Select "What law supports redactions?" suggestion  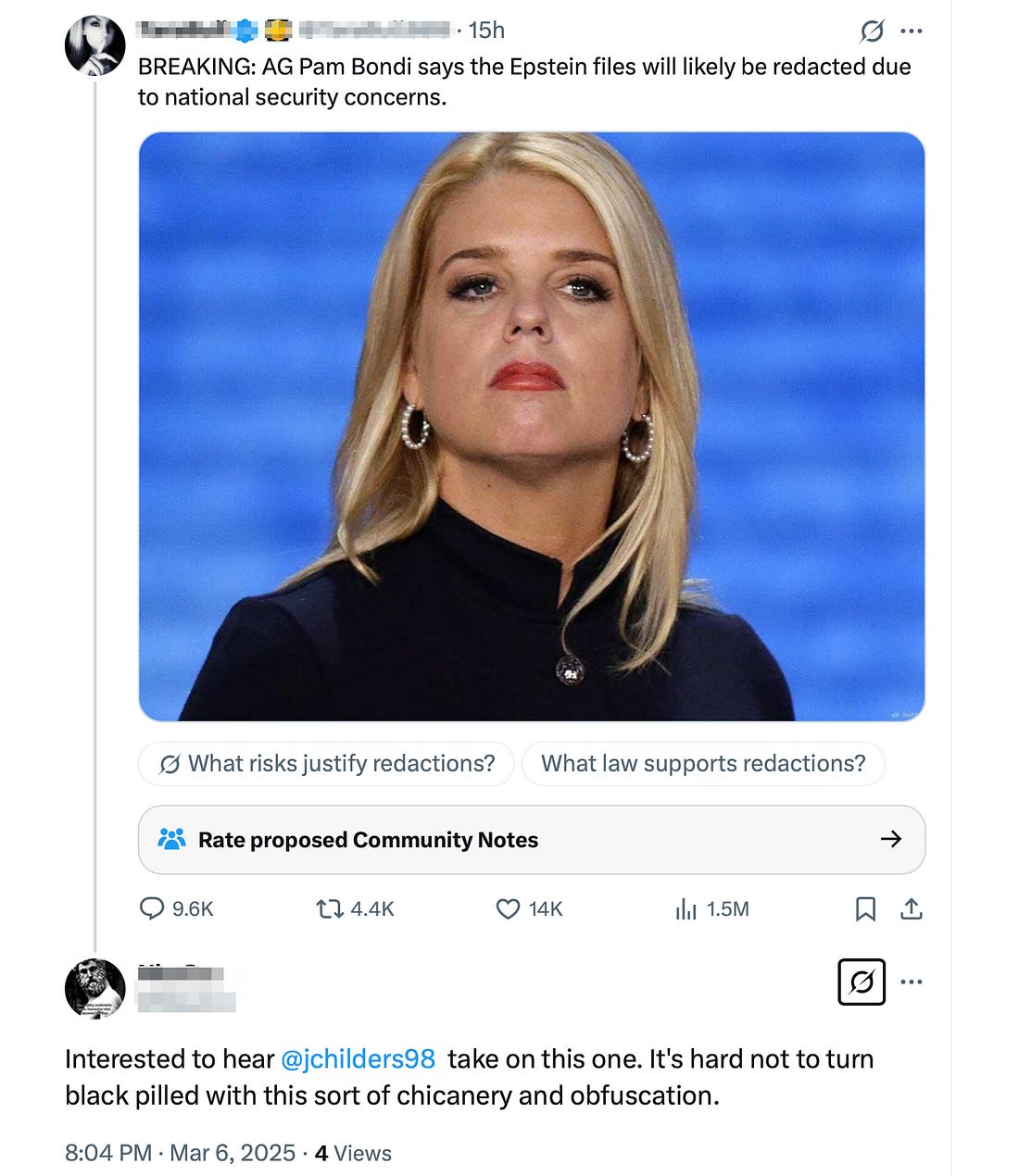(703, 764)
